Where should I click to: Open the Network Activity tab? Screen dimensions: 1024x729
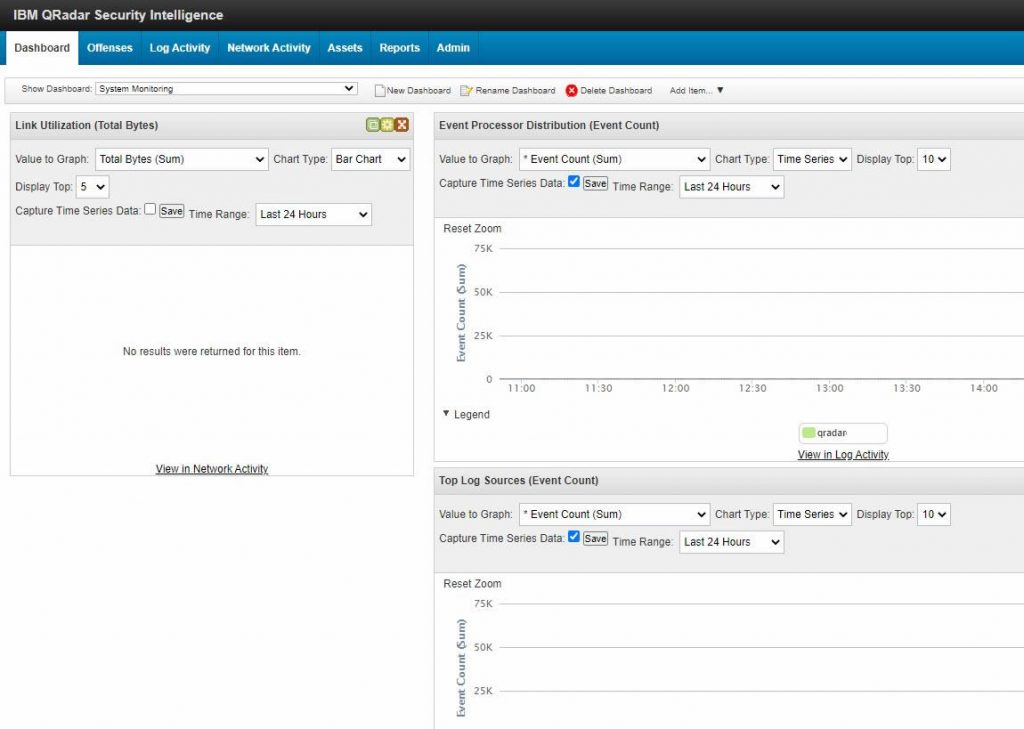click(268, 48)
